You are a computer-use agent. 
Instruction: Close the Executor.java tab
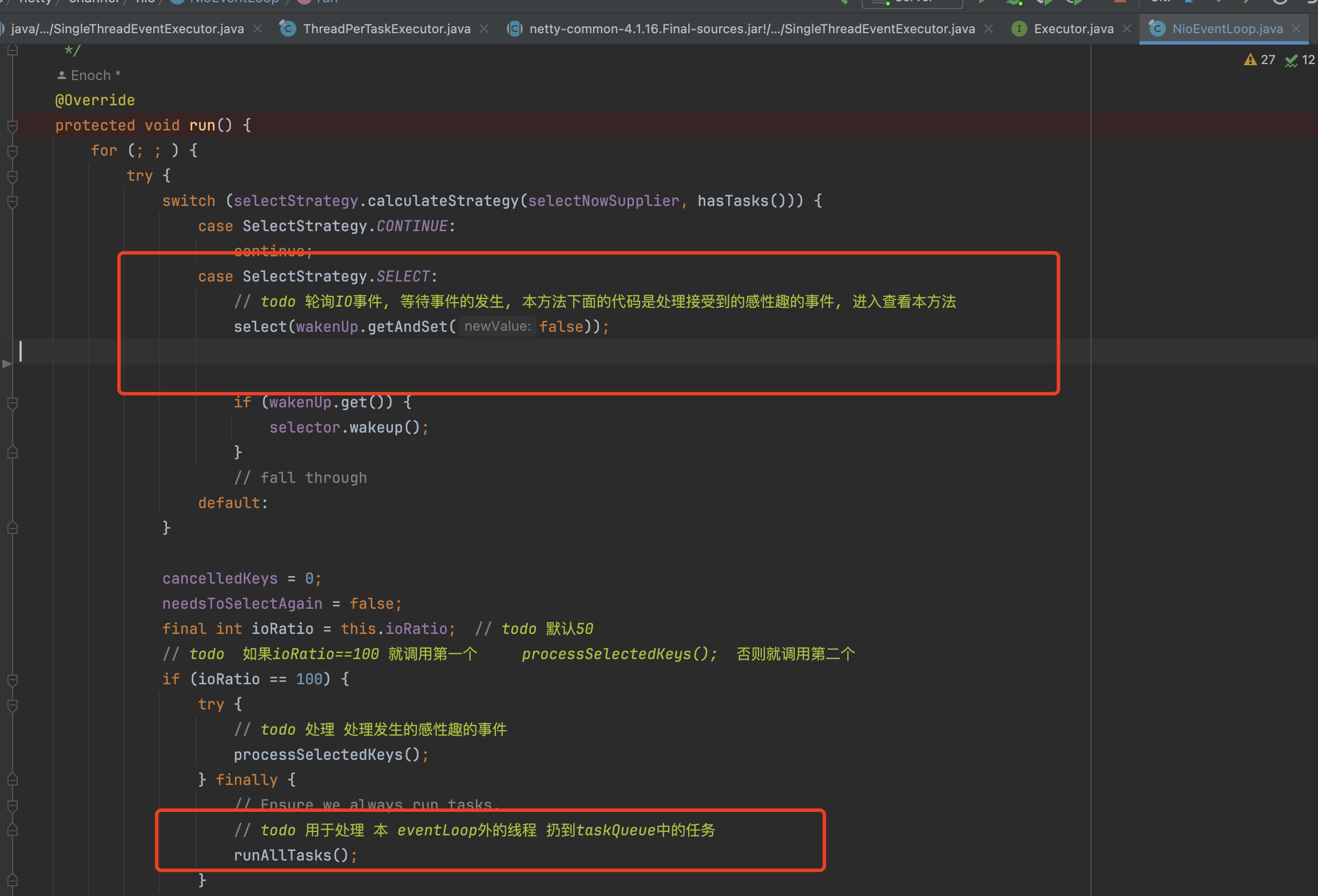click(1127, 29)
